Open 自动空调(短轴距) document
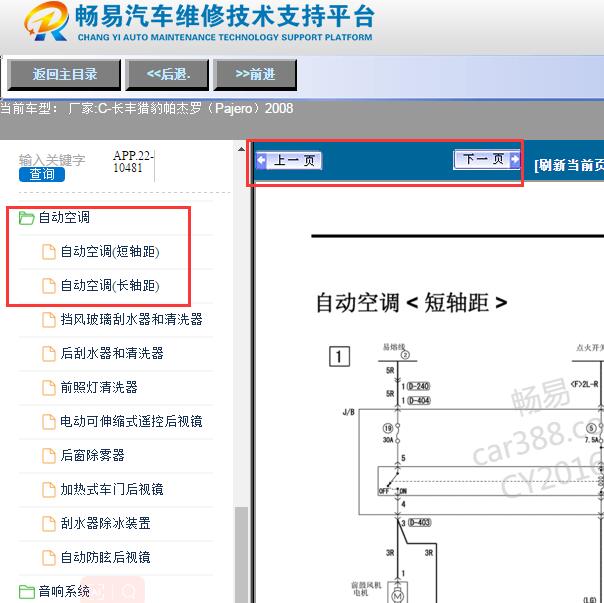Image resolution: width=604 pixels, height=603 pixels. tap(110, 252)
